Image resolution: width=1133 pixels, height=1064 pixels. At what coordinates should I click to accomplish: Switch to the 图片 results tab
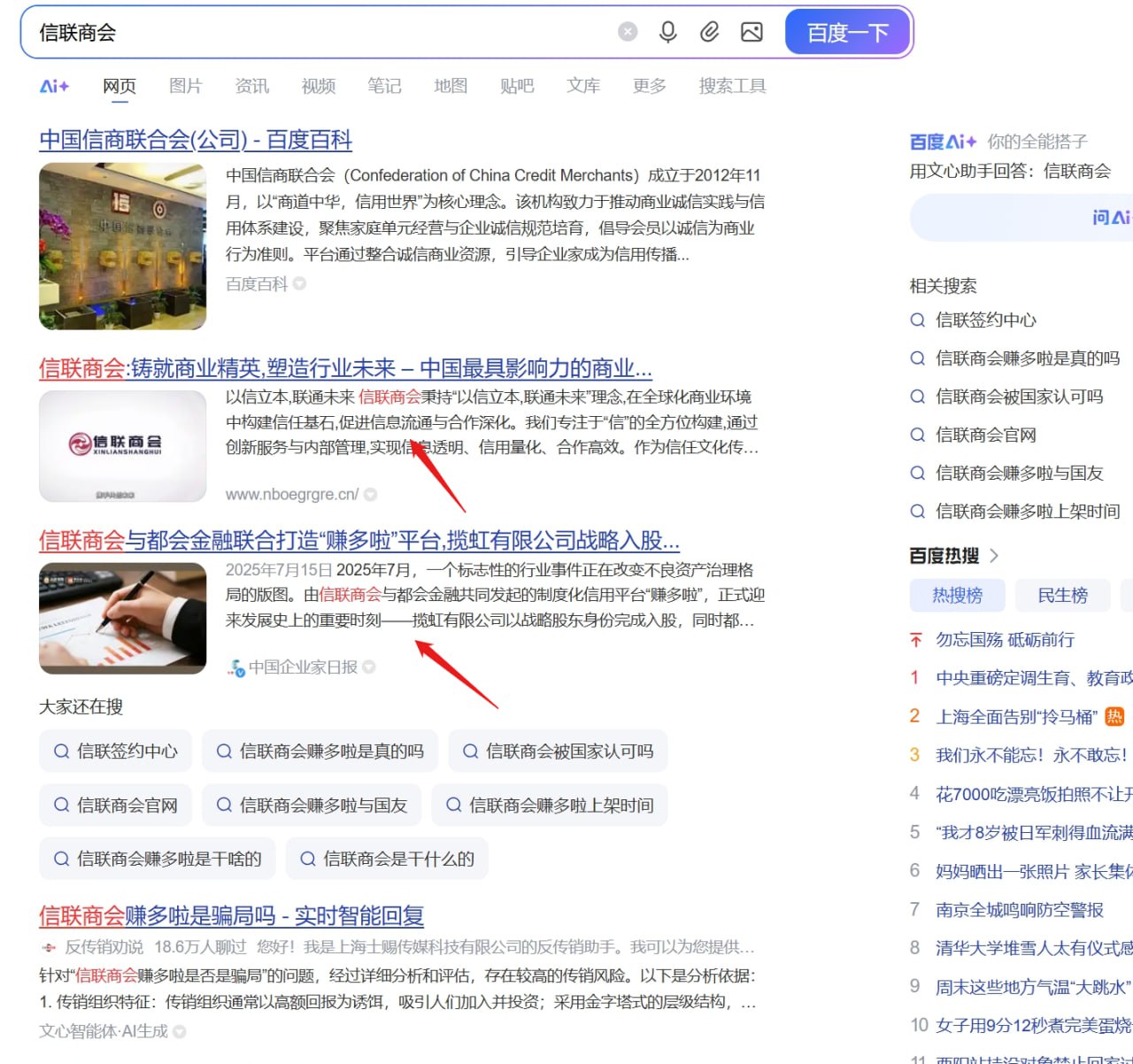click(x=185, y=86)
